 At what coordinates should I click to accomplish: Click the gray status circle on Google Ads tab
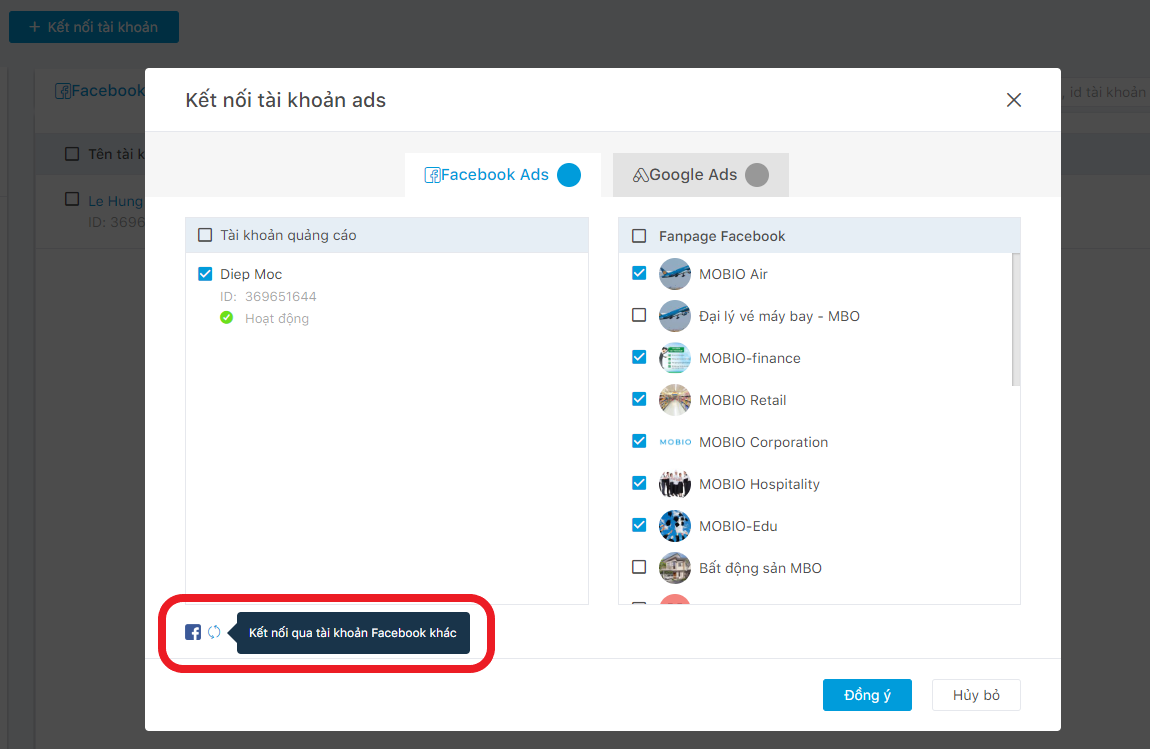757,175
